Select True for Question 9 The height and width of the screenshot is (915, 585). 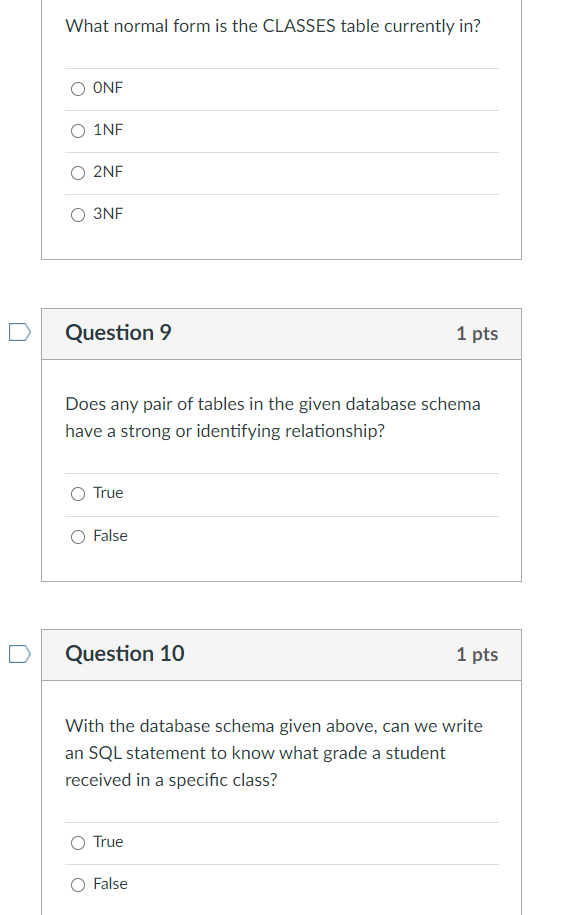[x=77, y=493]
